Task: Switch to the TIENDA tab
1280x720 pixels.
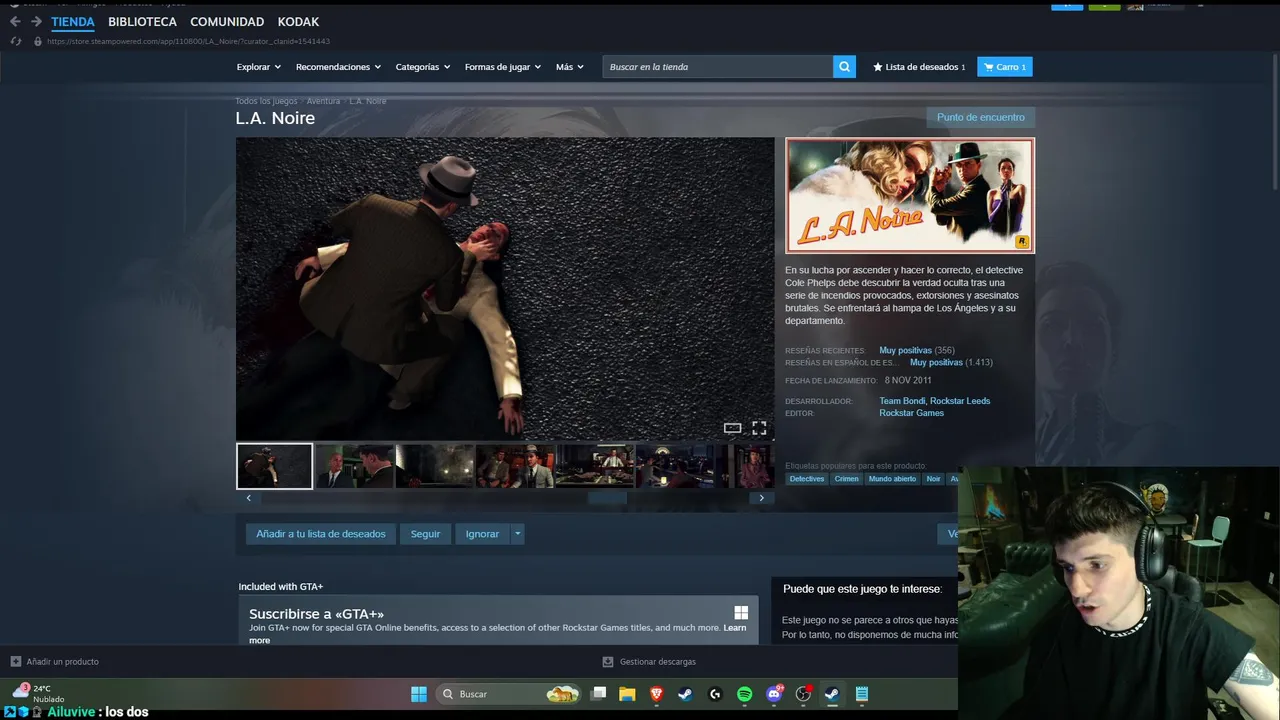Action: (73, 22)
